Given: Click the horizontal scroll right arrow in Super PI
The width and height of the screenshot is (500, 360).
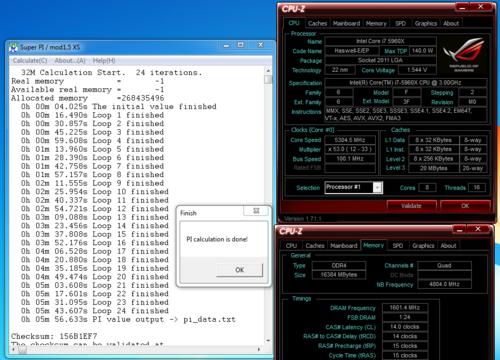Looking at the screenshot, I should [x=259, y=349].
